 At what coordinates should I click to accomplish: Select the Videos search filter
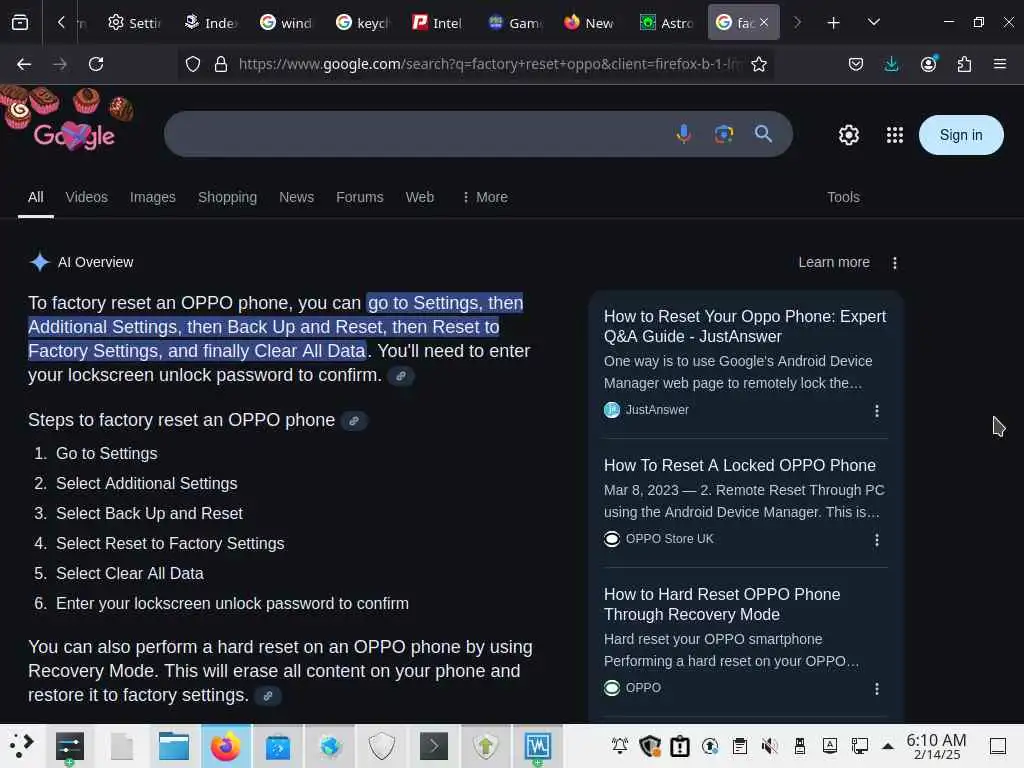pos(86,197)
